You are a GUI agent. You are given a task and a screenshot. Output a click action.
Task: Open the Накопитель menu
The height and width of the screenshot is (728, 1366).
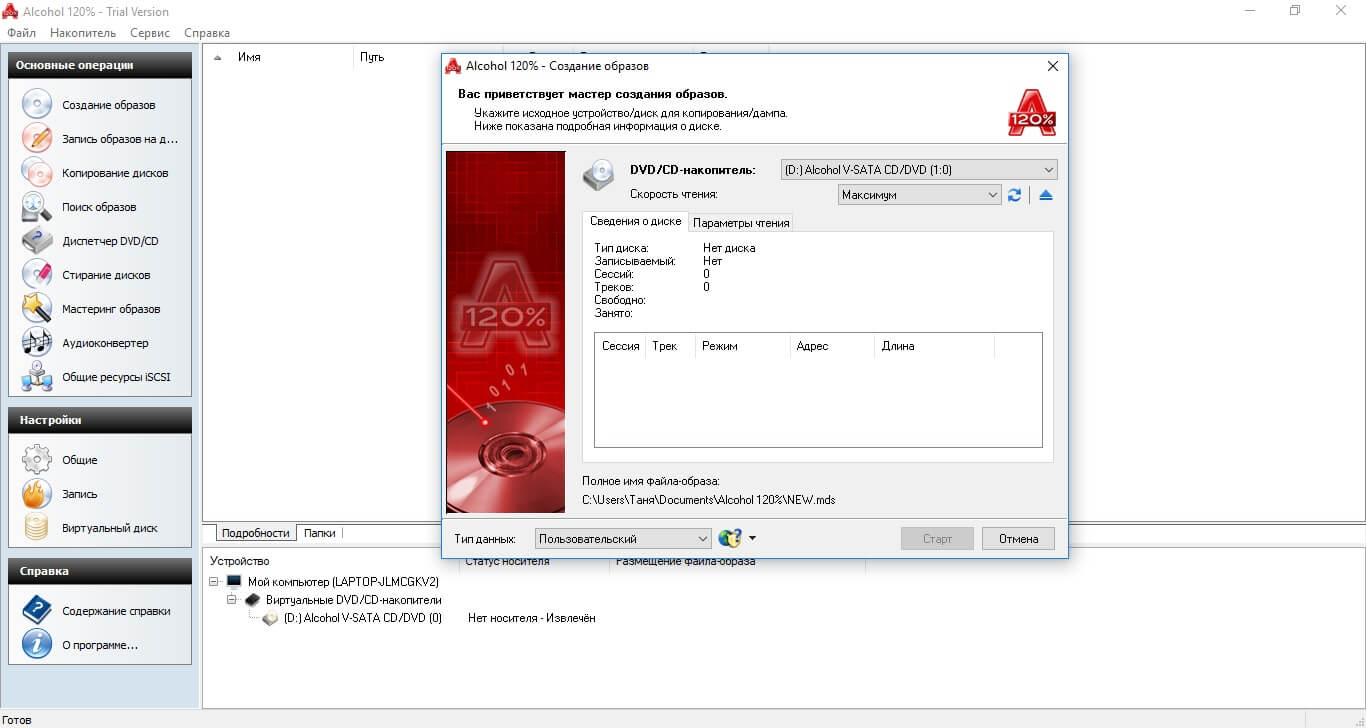pos(83,33)
